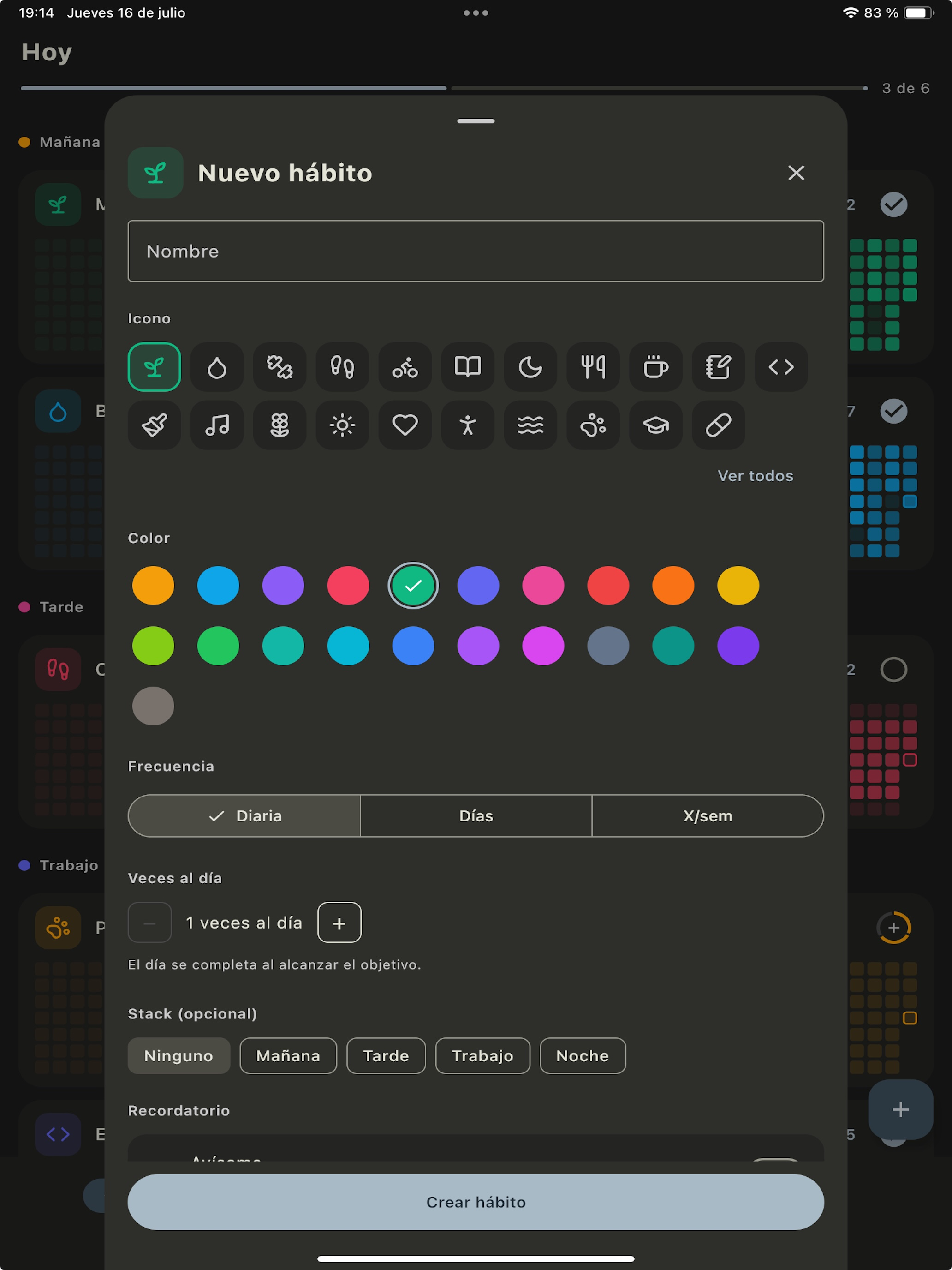The width and height of the screenshot is (952, 1270).
Task: Click the Nombre text field
Action: [x=476, y=251]
